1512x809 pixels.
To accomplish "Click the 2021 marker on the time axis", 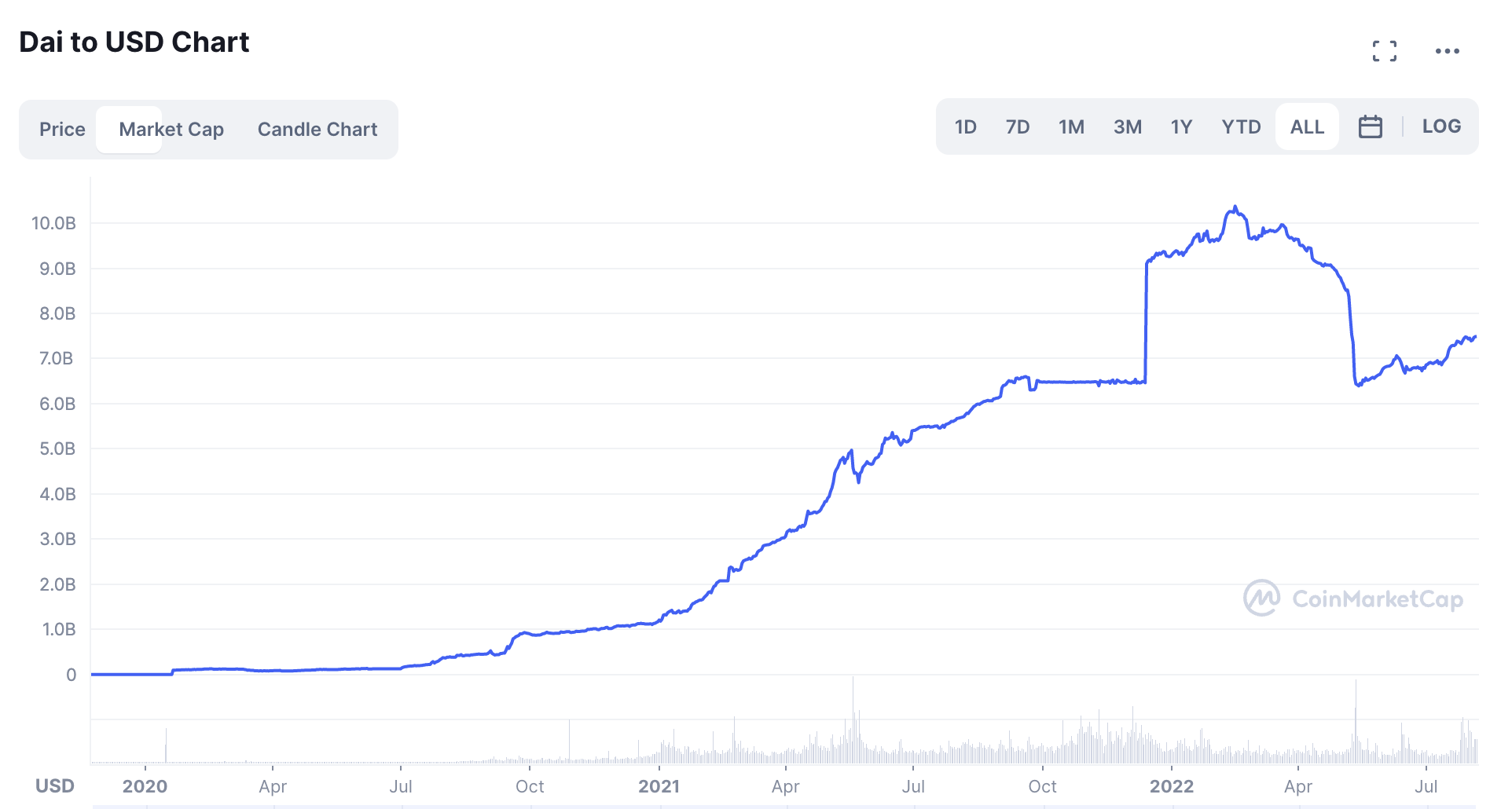I will point(659,786).
